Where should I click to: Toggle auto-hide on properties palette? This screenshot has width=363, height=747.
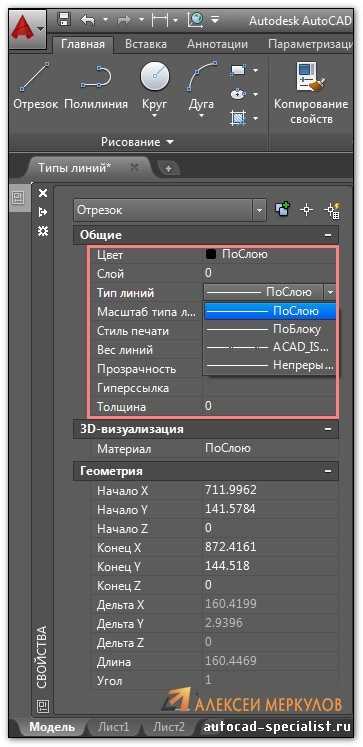coord(43,212)
